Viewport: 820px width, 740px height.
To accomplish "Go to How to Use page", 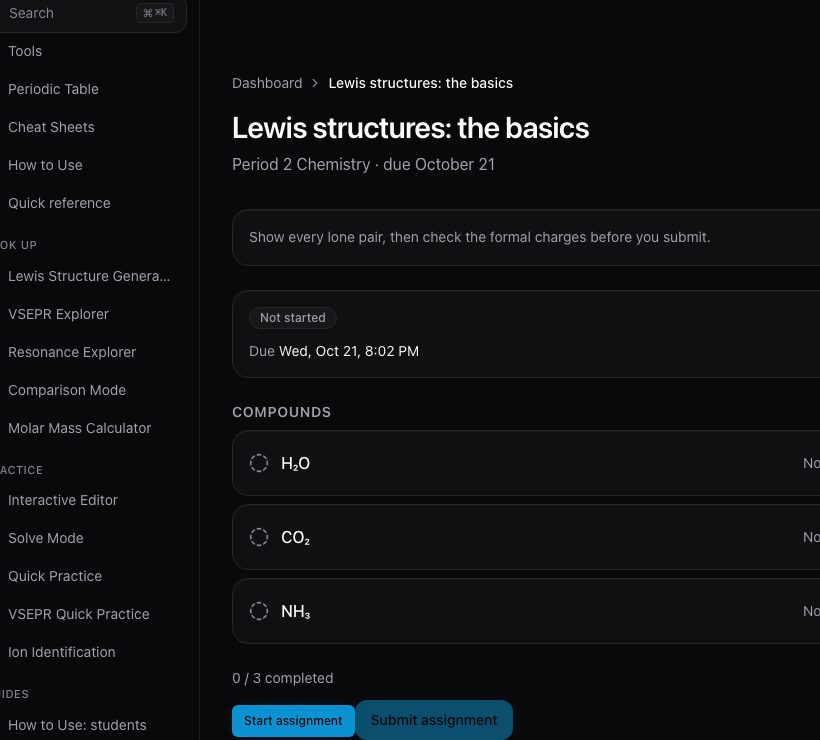I will [45, 165].
